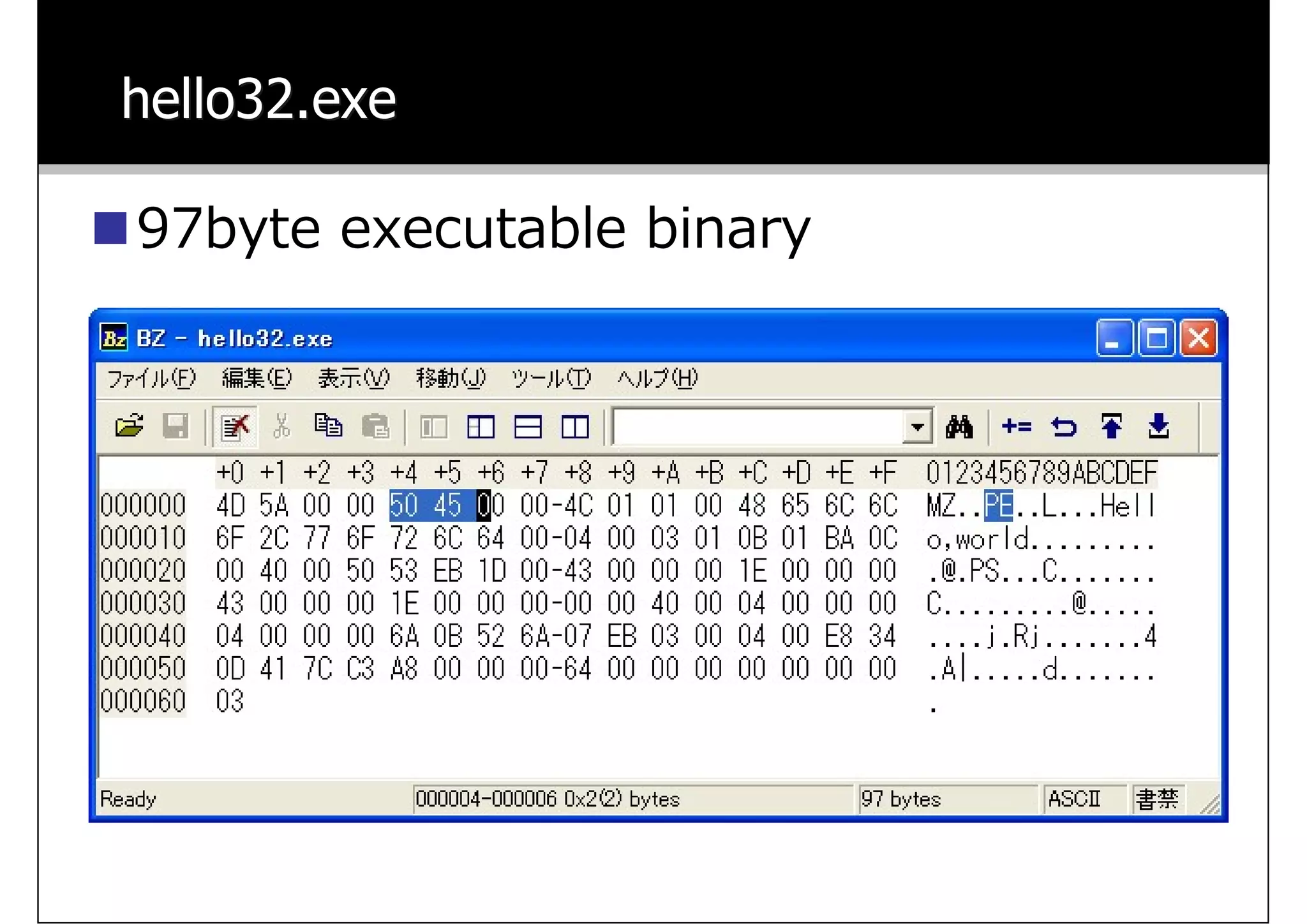1307x924 pixels.
Task: Click highlighted hex byte 50 in first row
Action: (404, 505)
